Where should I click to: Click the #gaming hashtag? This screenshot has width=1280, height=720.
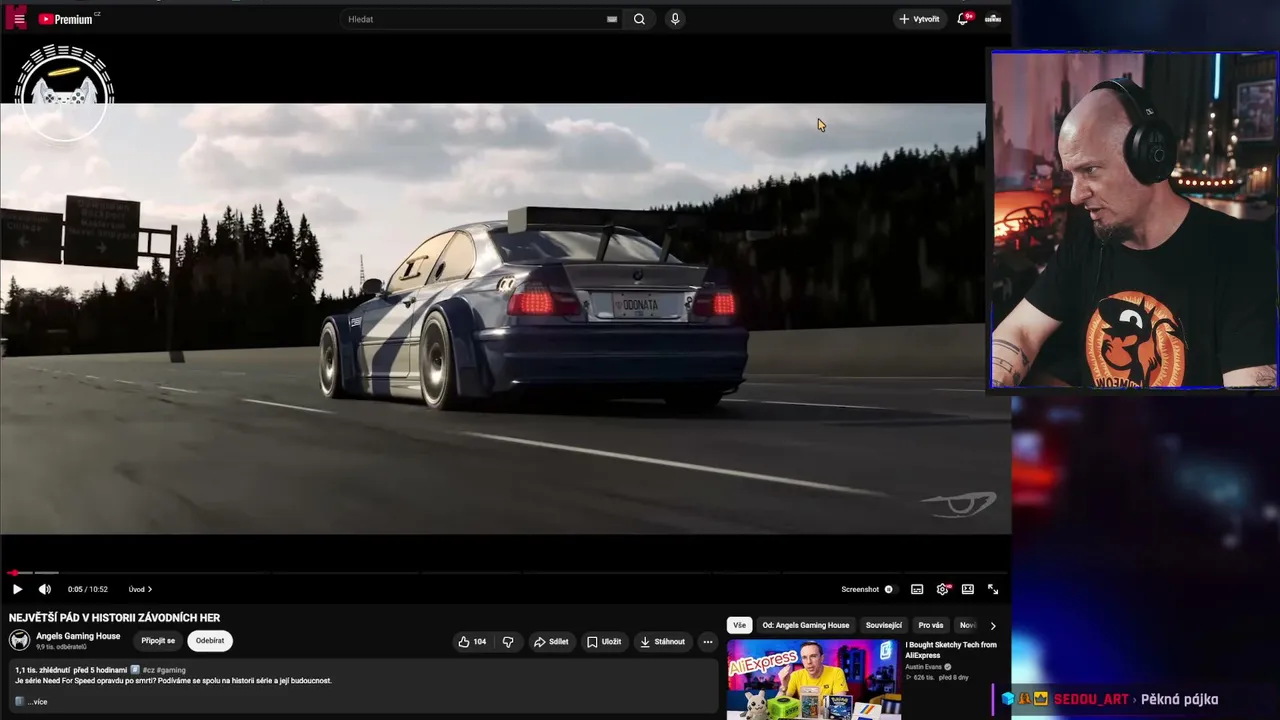pyautogui.click(x=171, y=670)
